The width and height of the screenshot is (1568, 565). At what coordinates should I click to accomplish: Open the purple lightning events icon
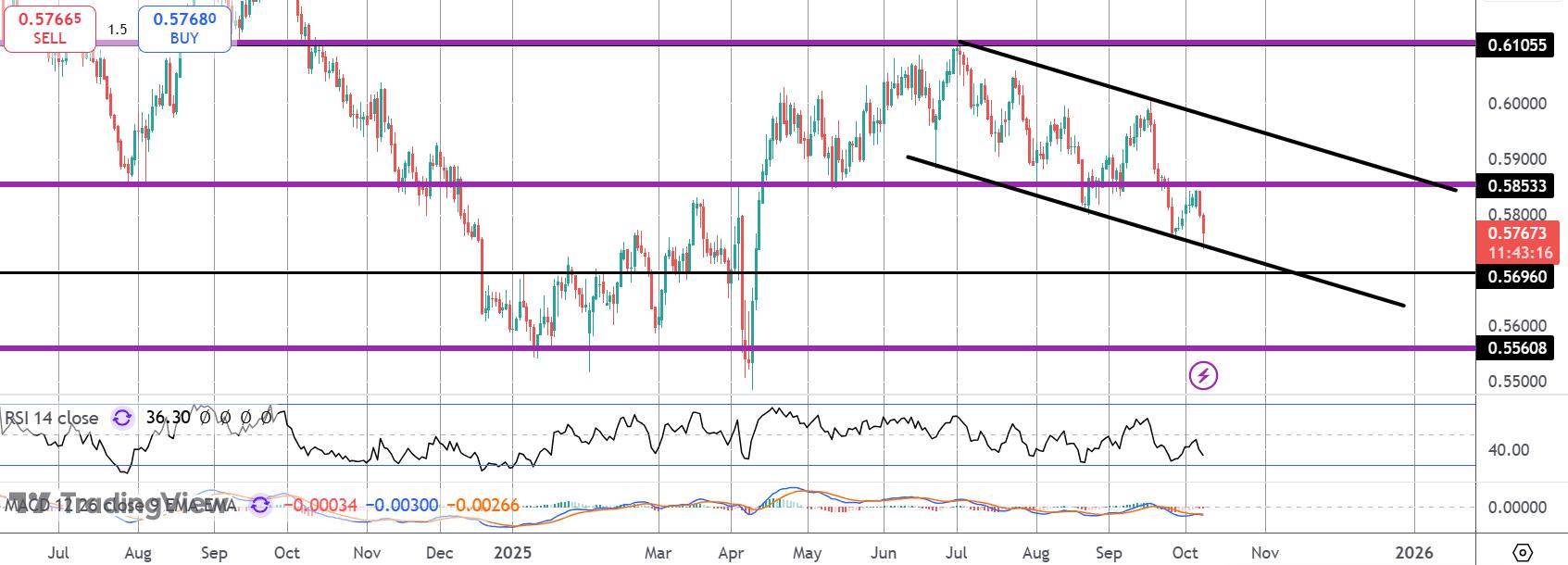tap(1203, 375)
